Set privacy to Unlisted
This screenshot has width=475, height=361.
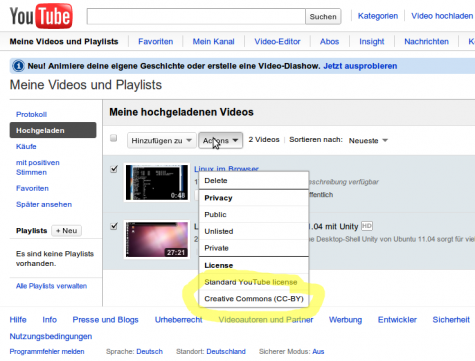pos(254,231)
